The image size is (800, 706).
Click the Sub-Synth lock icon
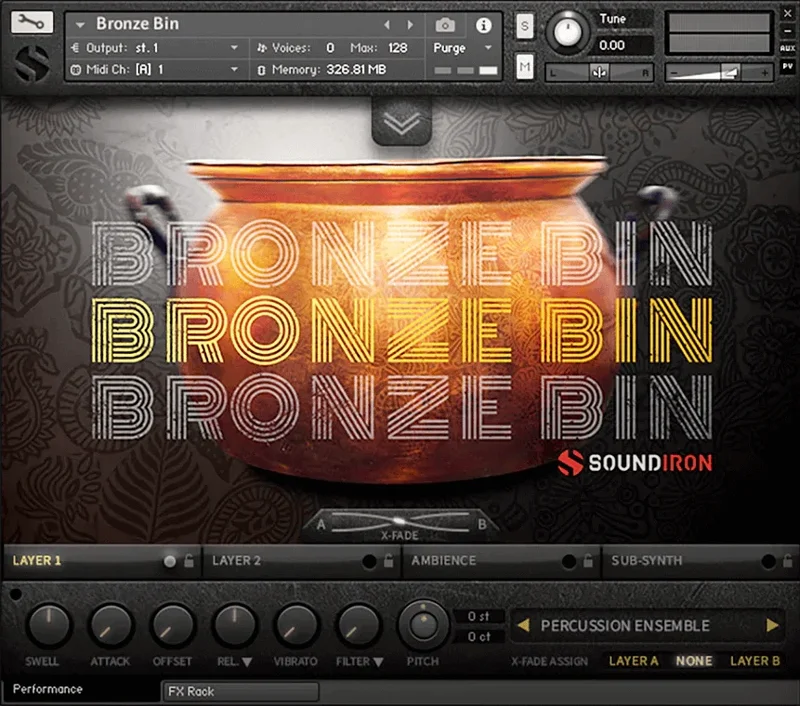787,561
